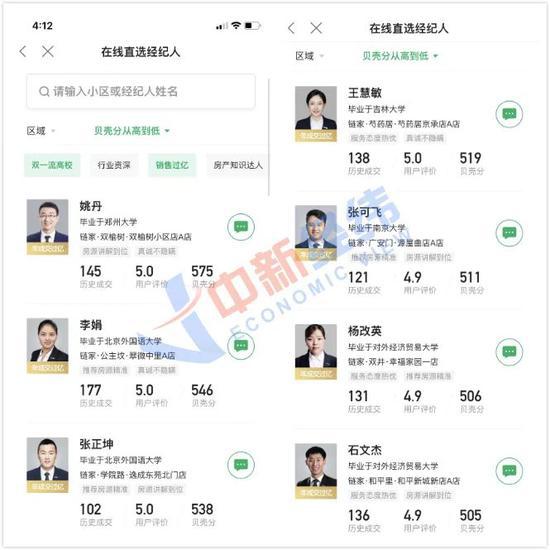Toggle the 双一流高校 filter tag
The height and width of the screenshot is (550, 550).
[52, 165]
